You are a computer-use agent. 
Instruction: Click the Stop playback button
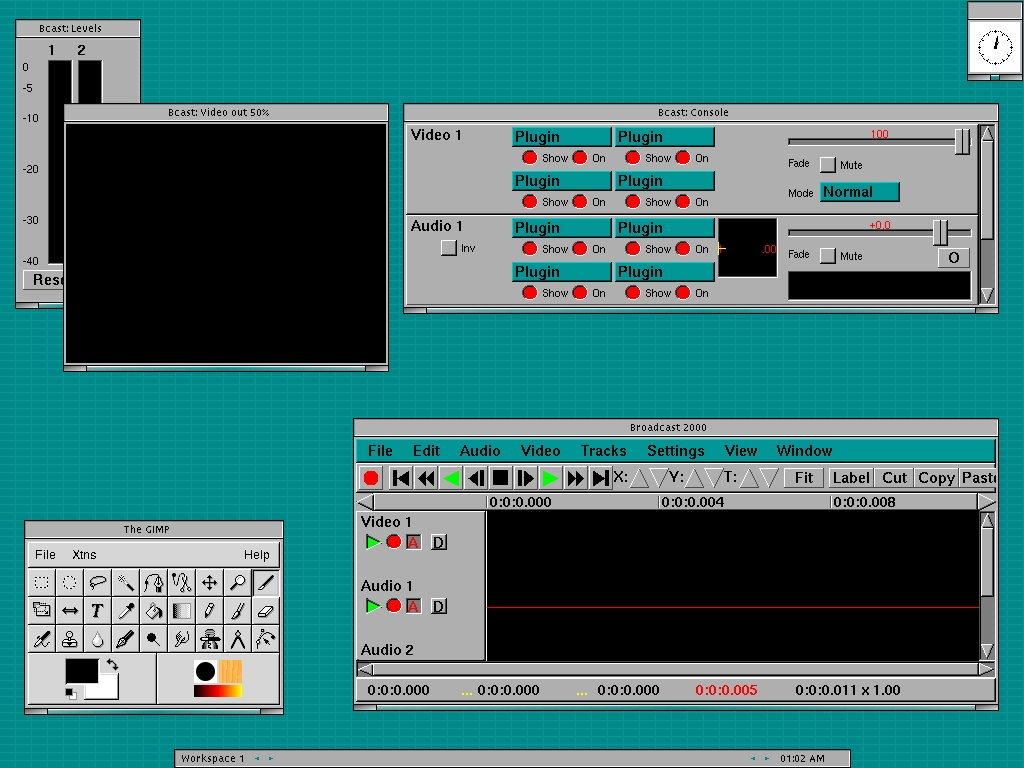coord(501,478)
